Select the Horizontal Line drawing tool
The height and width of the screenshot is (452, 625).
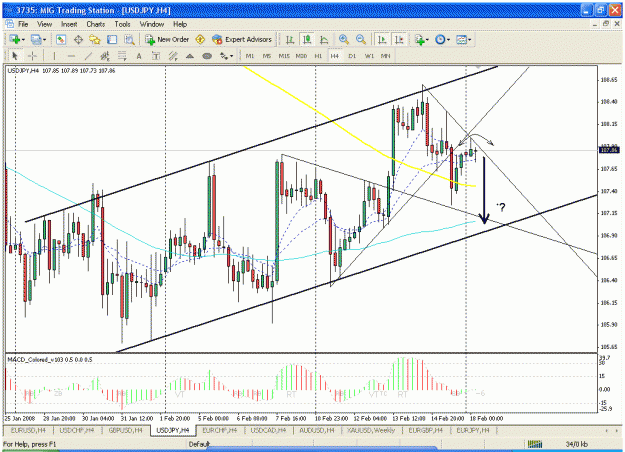coord(71,56)
